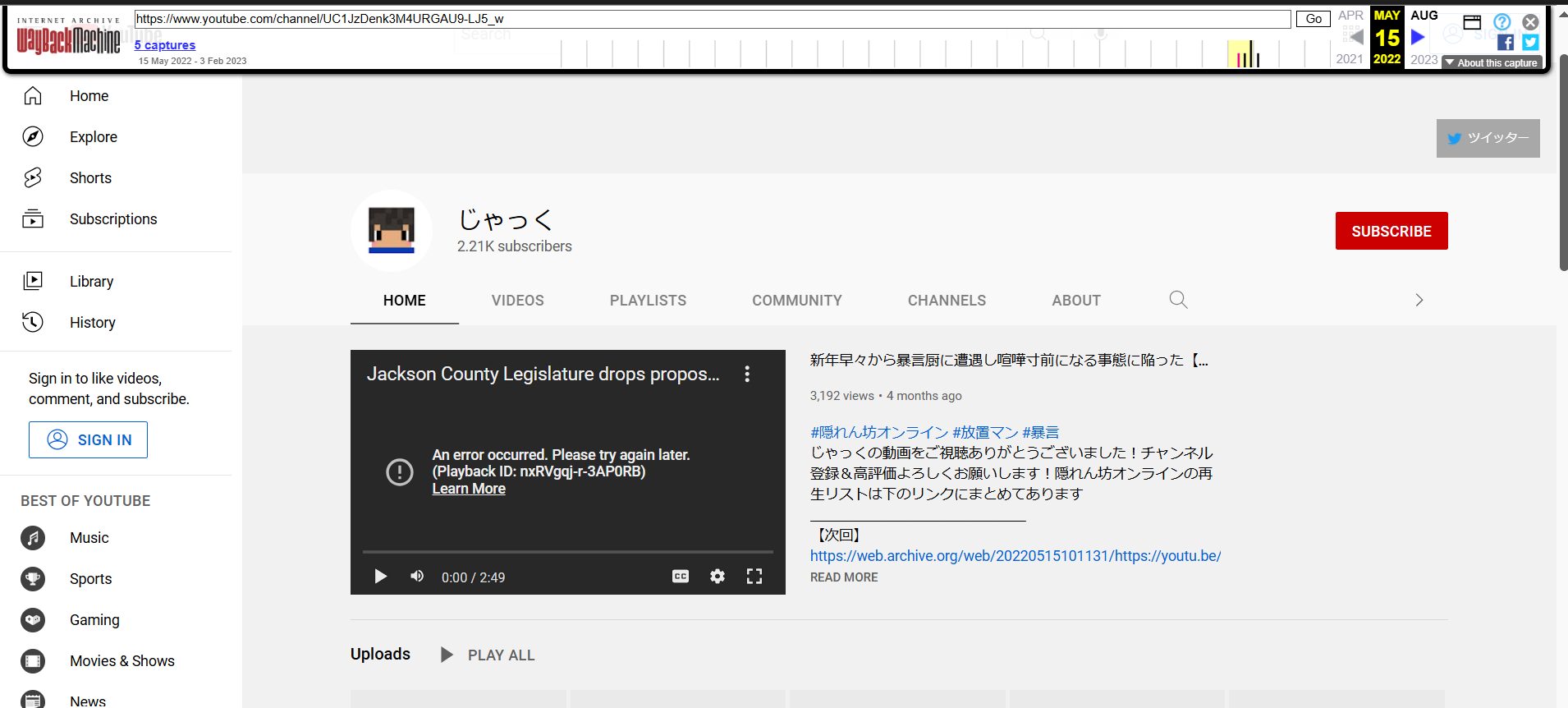Open the COMMUNITY tab

click(x=796, y=301)
